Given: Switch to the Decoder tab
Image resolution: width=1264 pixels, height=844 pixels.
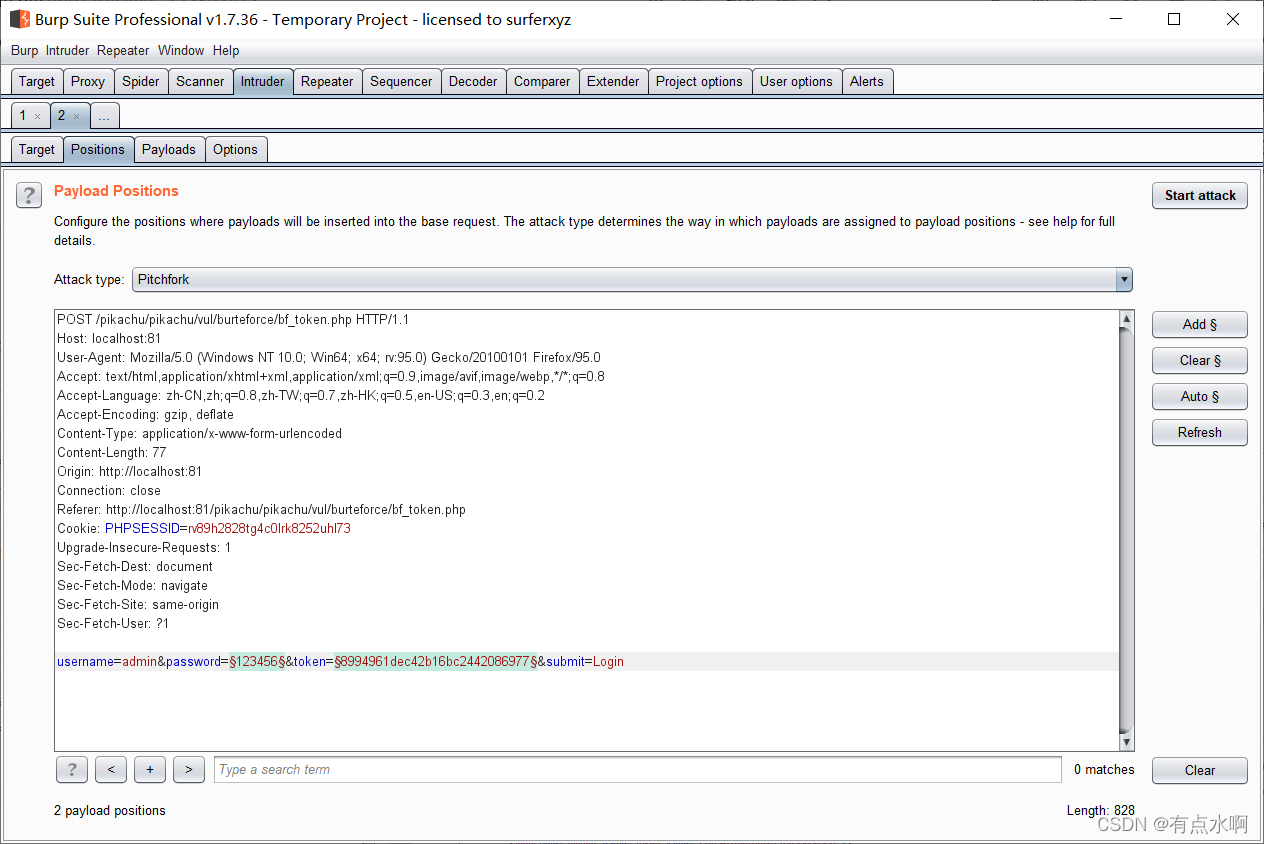Looking at the screenshot, I should (473, 82).
